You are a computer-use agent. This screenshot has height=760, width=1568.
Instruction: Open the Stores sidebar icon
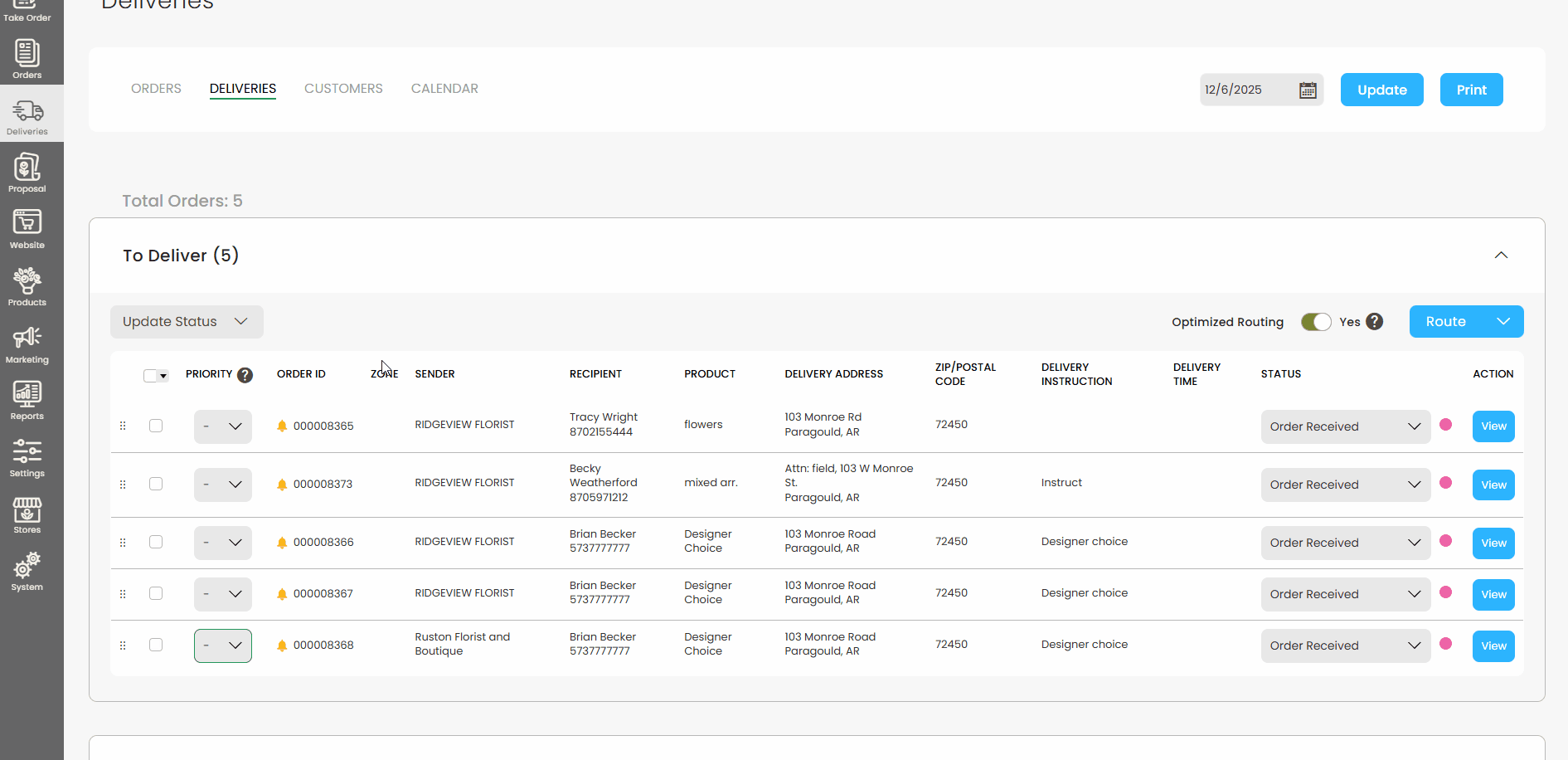27,514
